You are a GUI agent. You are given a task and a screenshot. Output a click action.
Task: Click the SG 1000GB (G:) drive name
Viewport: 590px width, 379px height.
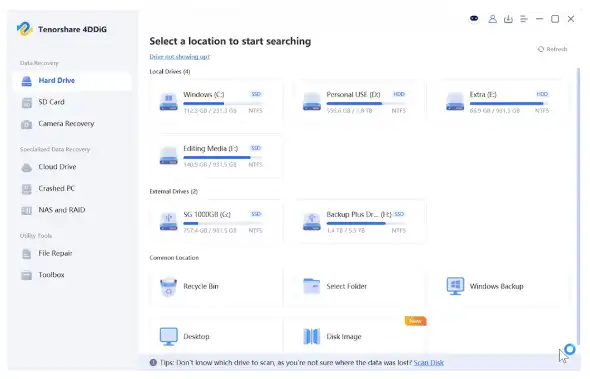pyautogui.click(x=207, y=215)
